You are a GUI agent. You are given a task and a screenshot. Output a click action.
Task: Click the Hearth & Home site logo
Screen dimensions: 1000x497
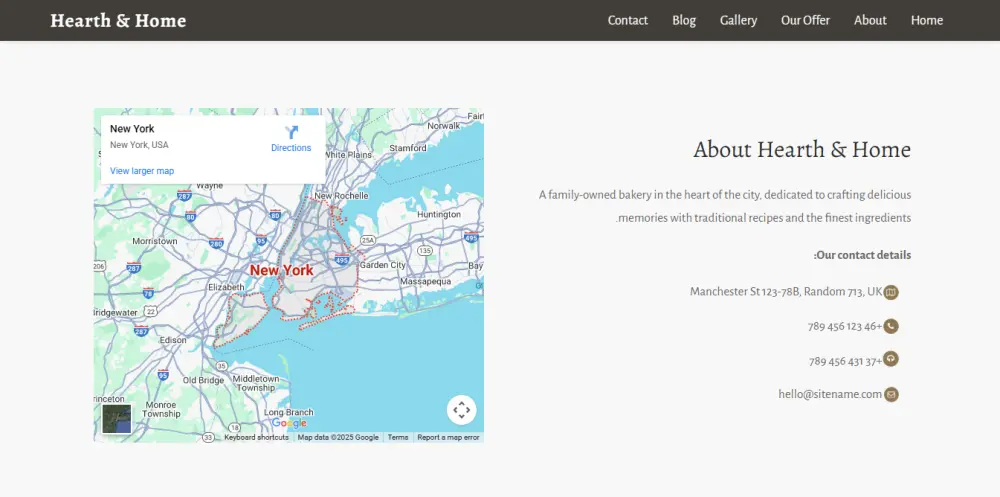click(118, 20)
